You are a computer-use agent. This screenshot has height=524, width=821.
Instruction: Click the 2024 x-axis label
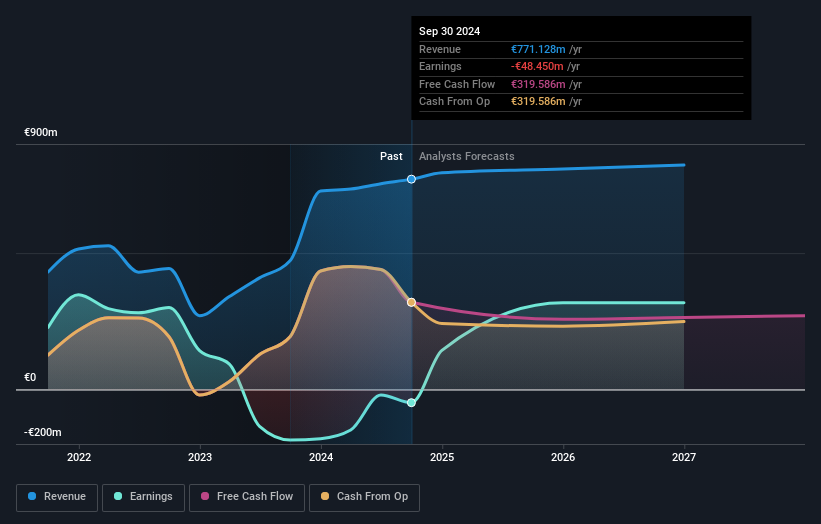321,458
